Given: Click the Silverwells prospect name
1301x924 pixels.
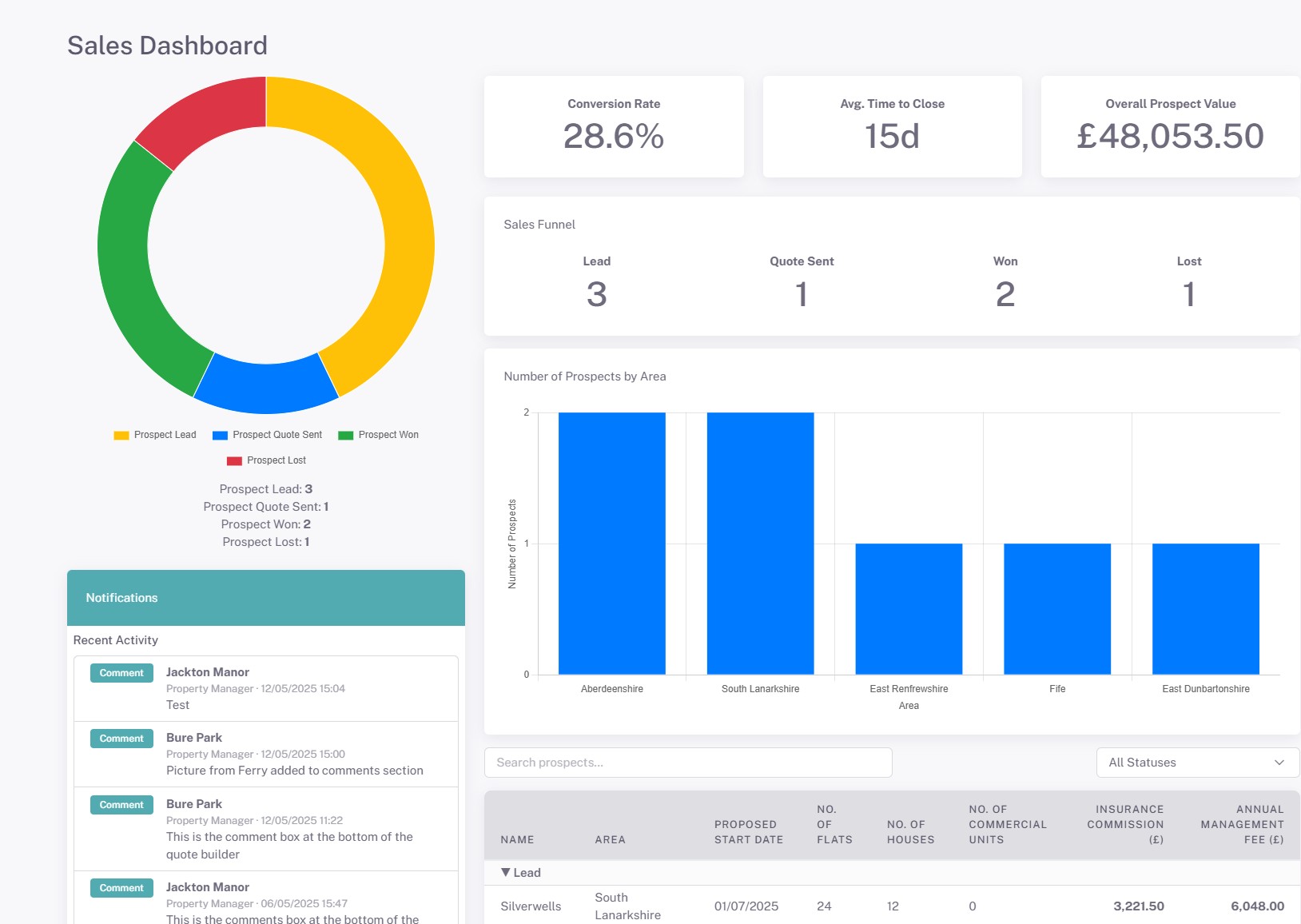Looking at the screenshot, I should coord(530,906).
